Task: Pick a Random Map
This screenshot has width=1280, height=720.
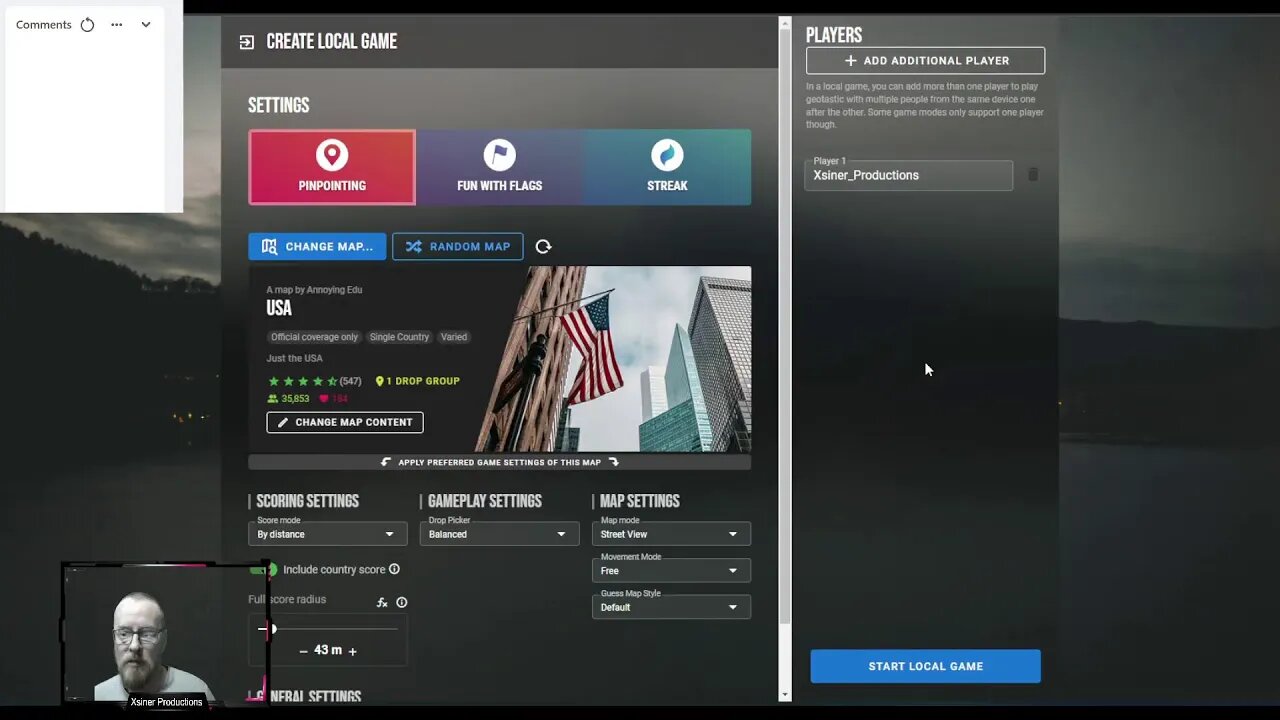Action: 458,246
